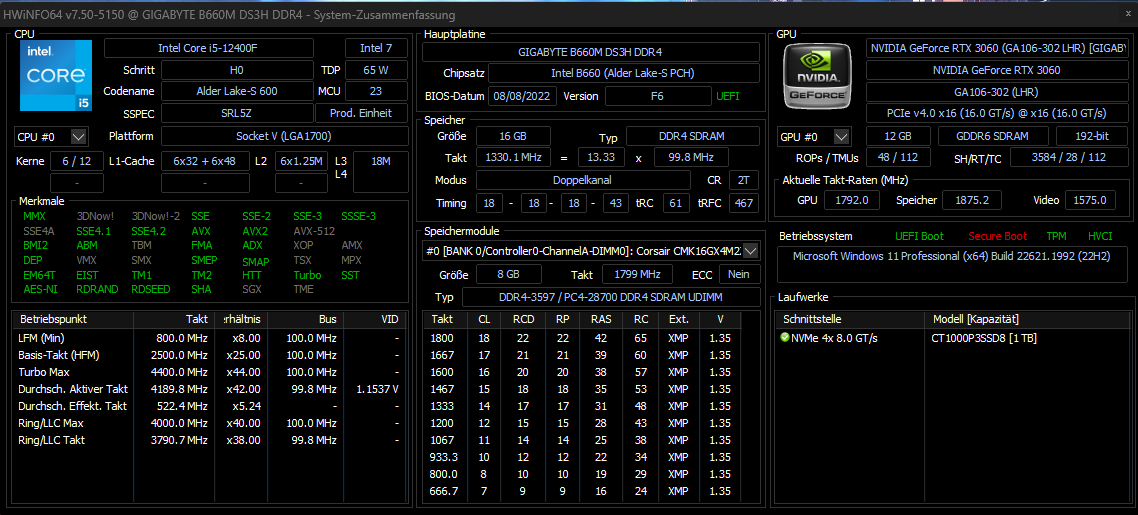Select the CT1000P3SSD8 [1 TB] drive entry
Screen dimensions: 1138x515
[982, 338]
